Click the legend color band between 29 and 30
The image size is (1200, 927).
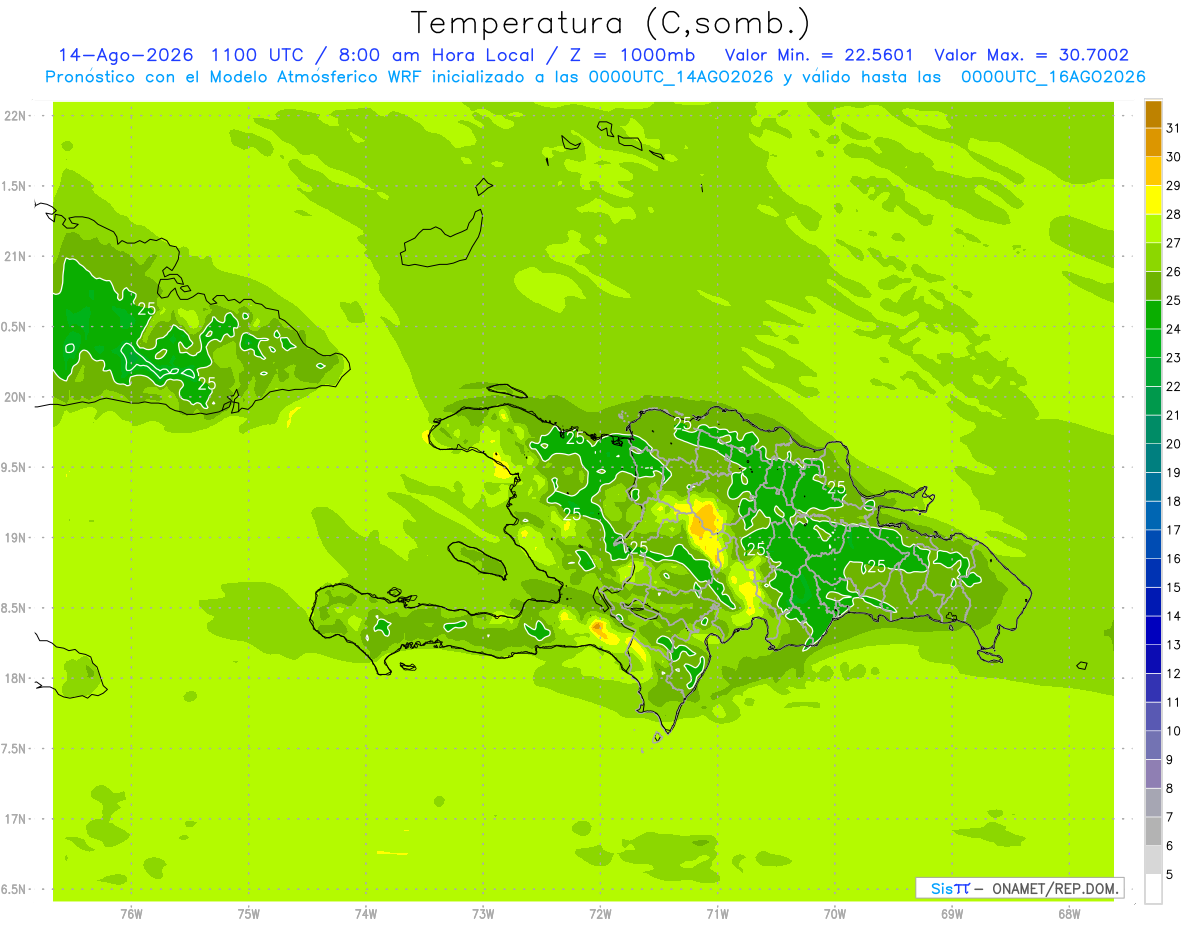(x=1153, y=172)
